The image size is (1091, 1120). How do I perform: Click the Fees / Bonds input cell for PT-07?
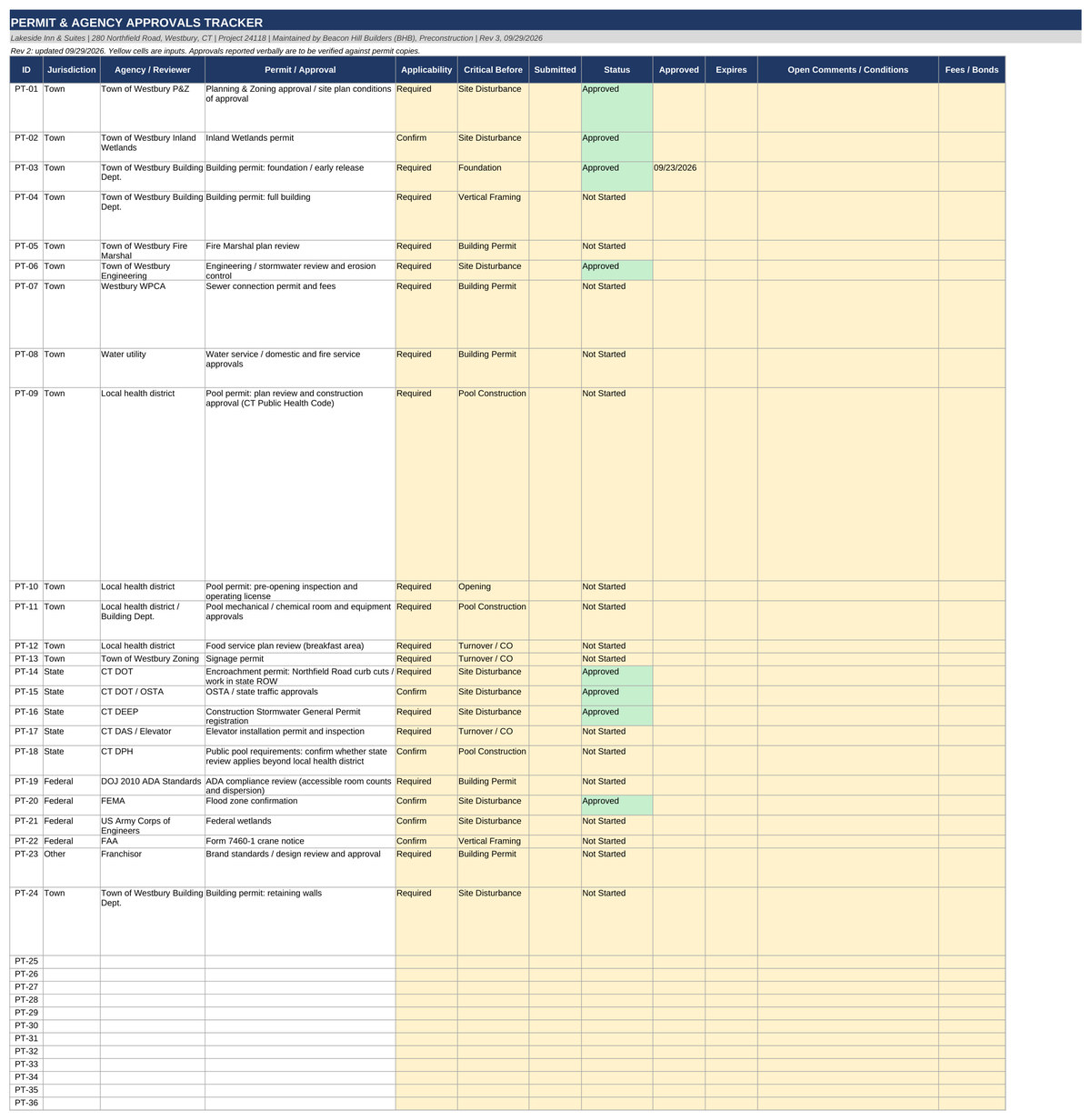(972, 315)
